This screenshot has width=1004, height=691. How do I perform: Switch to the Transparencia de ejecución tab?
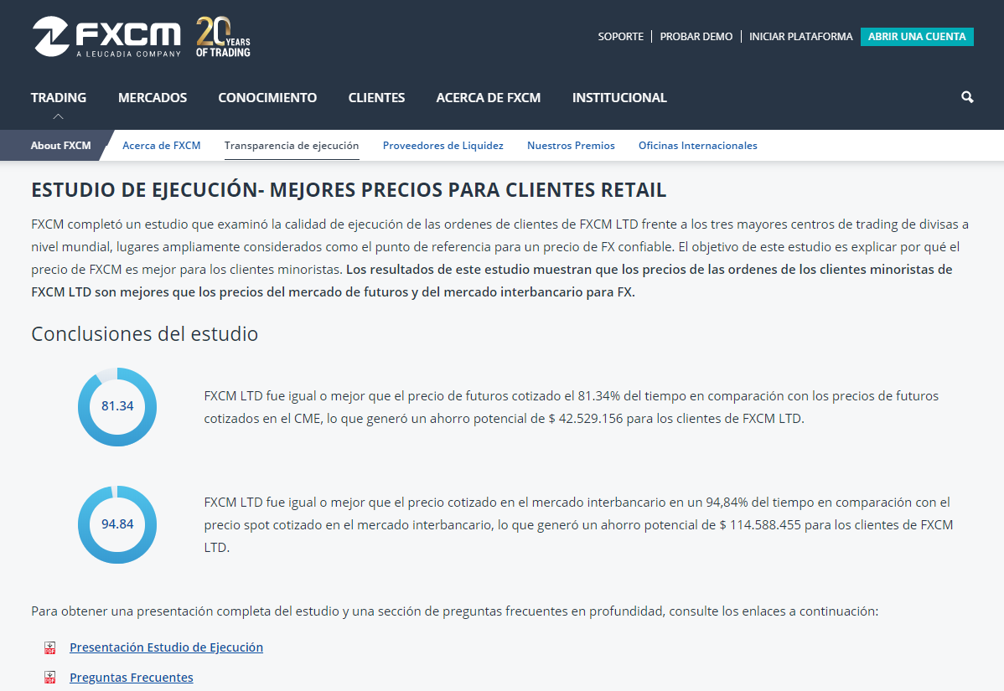291,145
